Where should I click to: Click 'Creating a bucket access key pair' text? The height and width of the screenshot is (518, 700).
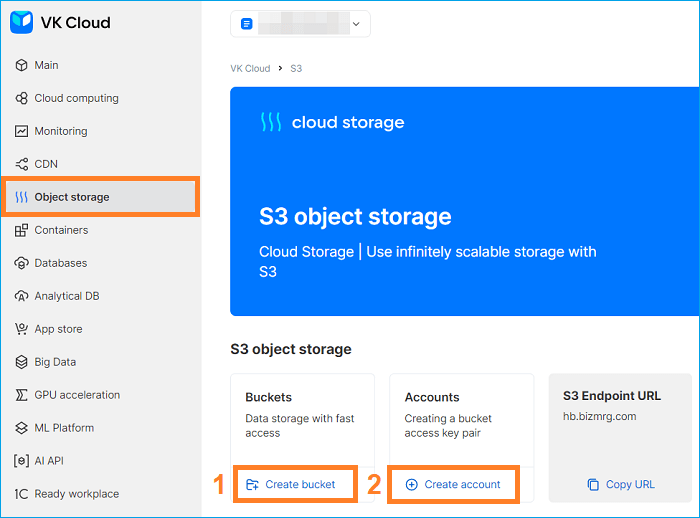tap(448, 426)
